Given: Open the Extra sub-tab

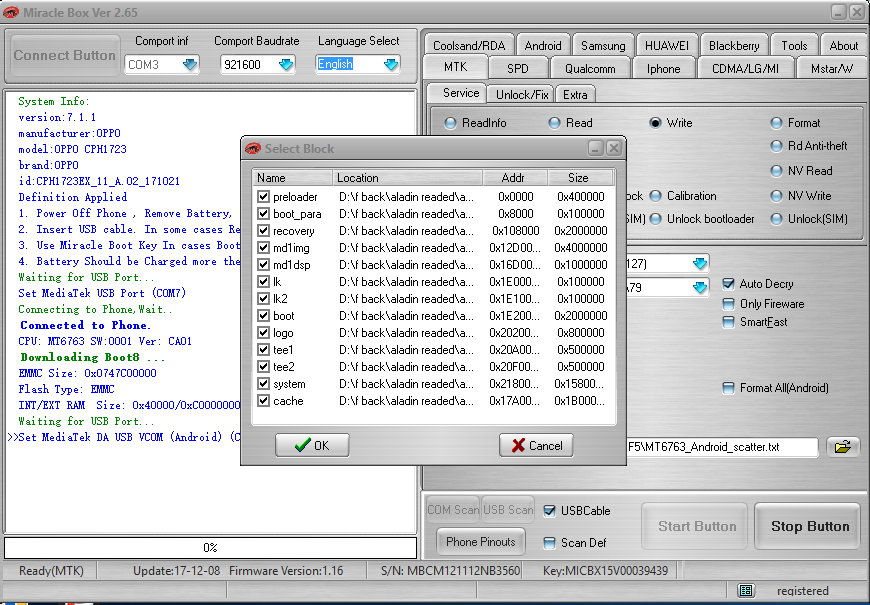Looking at the screenshot, I should 575,94.
